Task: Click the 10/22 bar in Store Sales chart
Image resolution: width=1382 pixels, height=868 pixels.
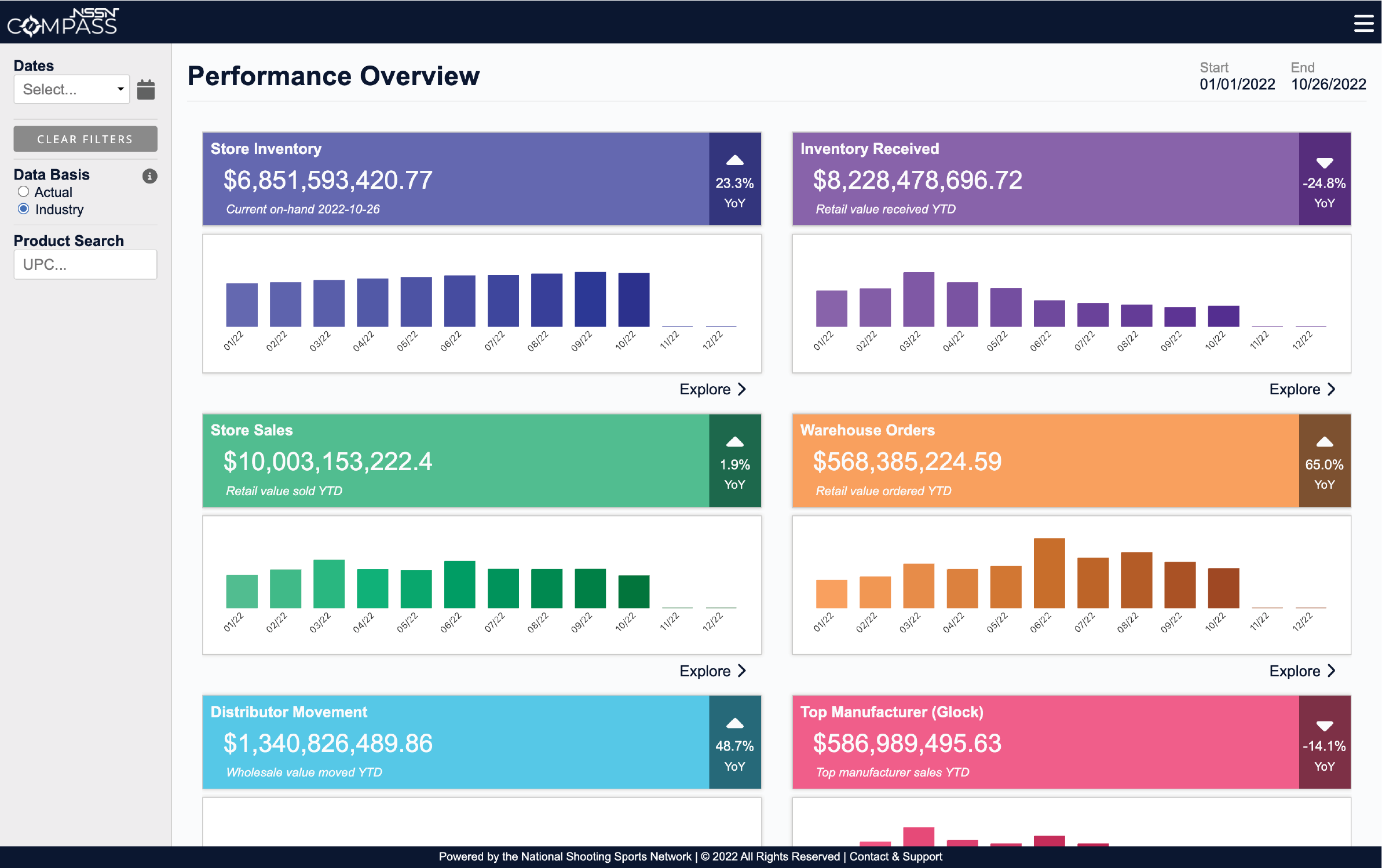Action: pos(634,592)
